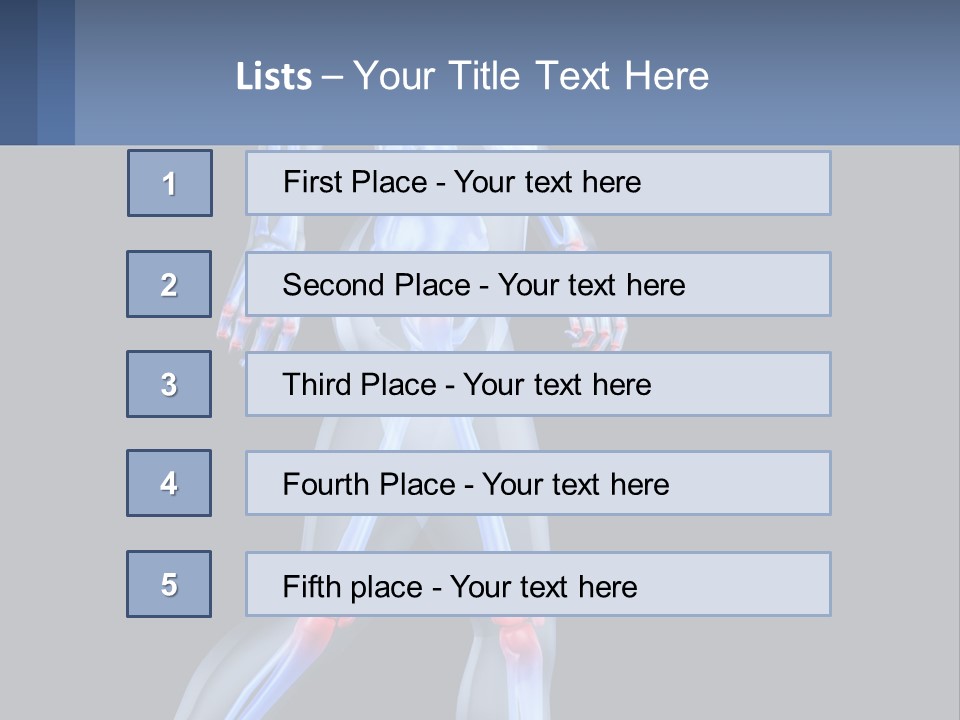Viewport: 960px width, 720px height.
Task: Click the Fourth Place text box
Action: tap(538, 484)
